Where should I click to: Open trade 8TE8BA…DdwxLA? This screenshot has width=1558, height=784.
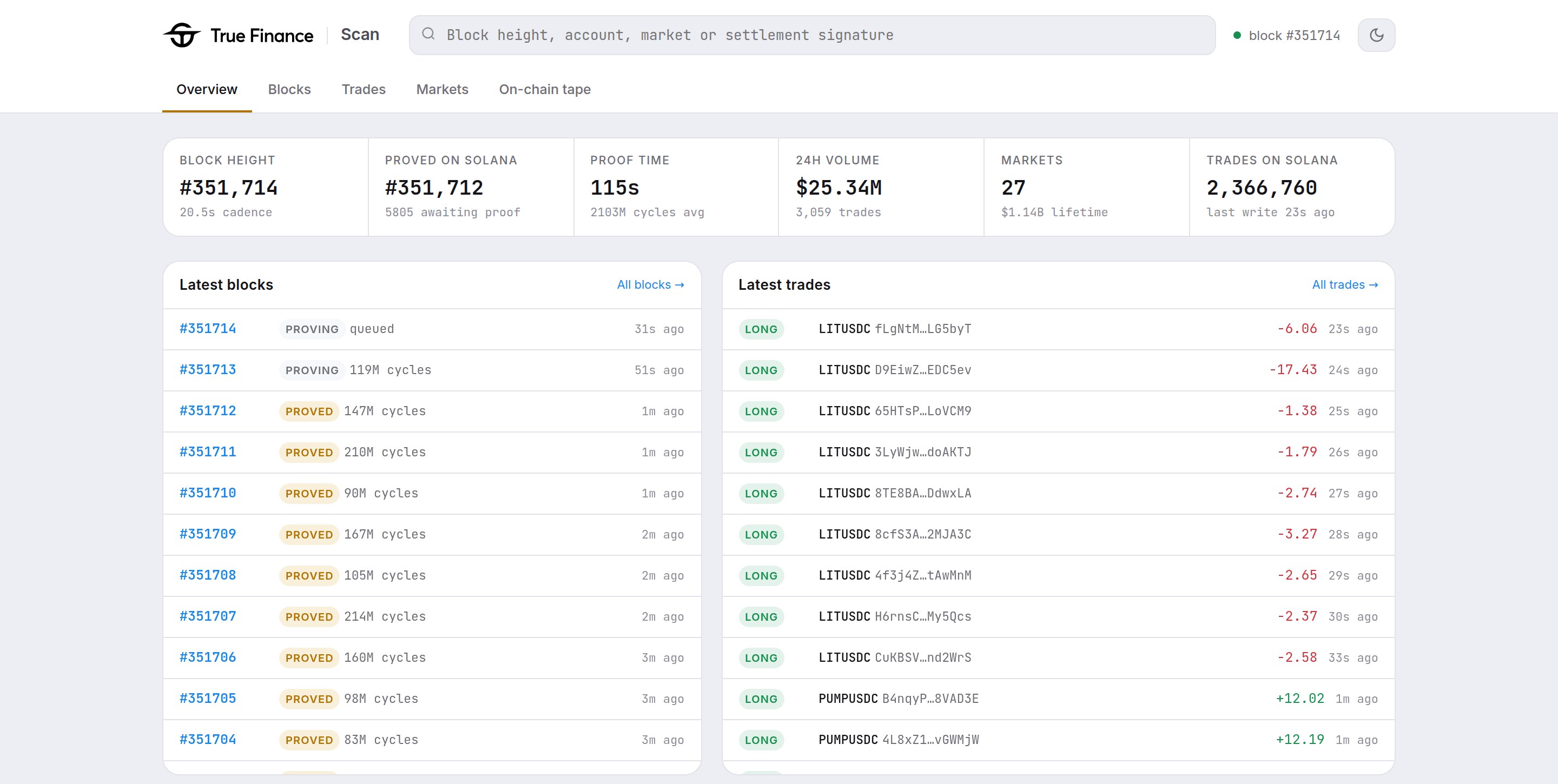[x=1058, y=494]
